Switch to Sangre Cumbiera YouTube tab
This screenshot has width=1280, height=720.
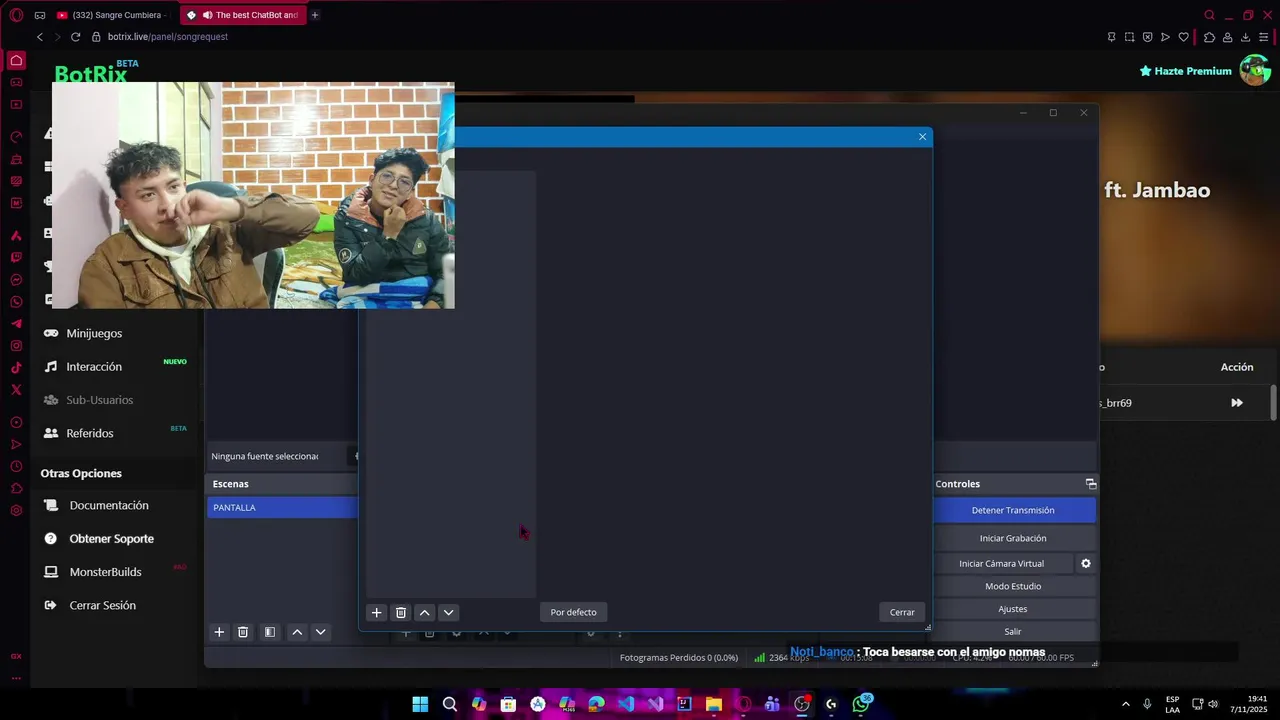point(113,15)
